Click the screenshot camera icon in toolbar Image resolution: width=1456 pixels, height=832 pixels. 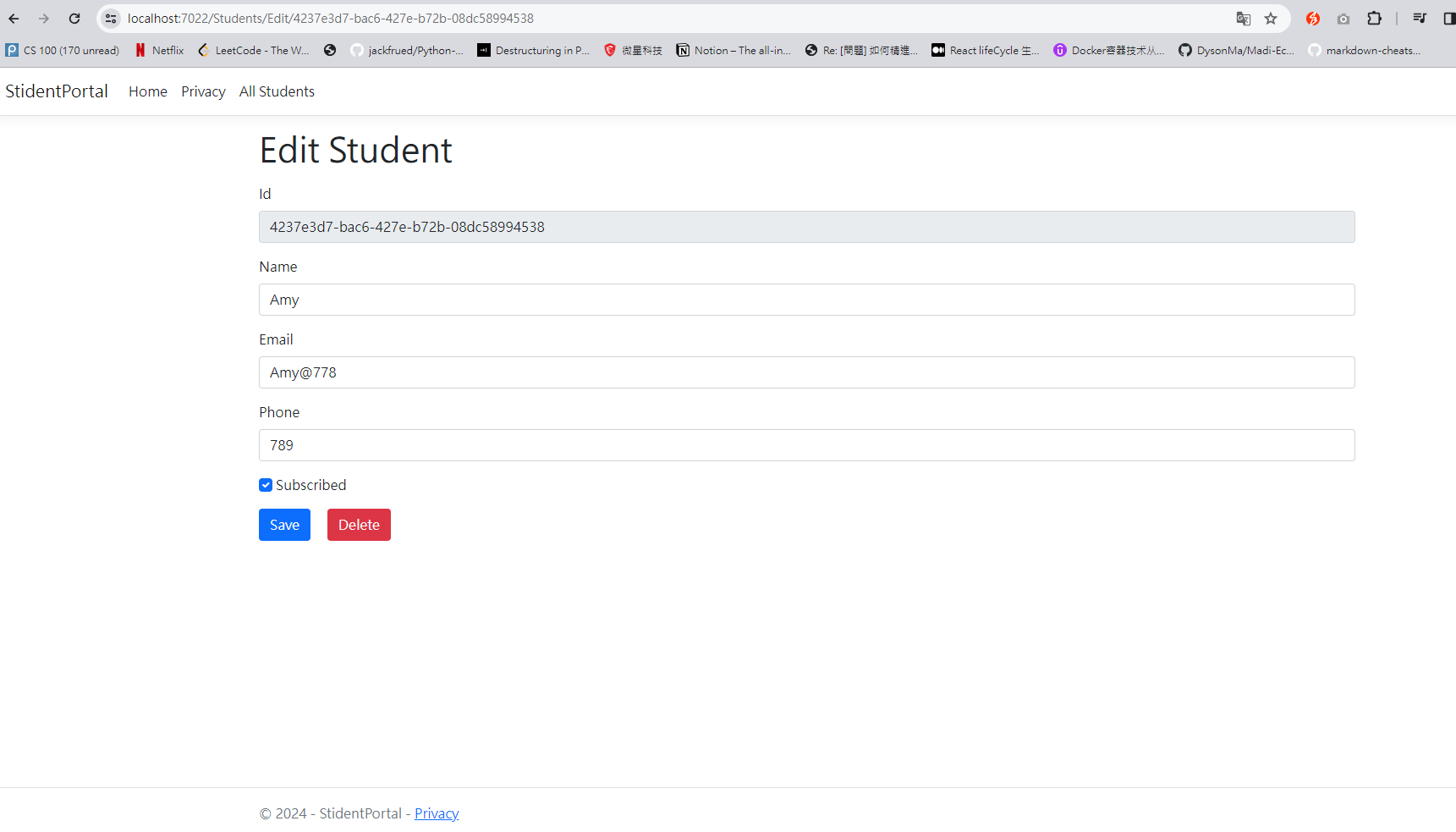[x=1343, y=18]
